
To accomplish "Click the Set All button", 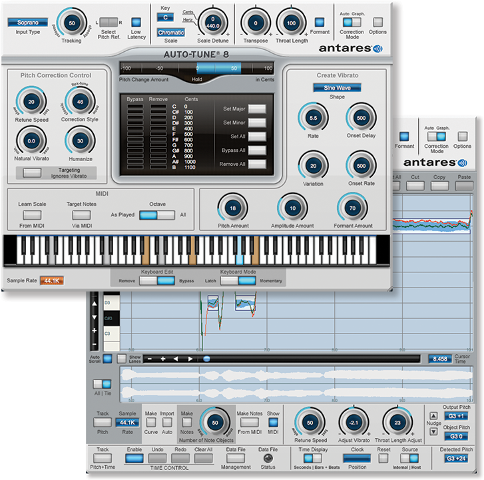I will 257,136.
